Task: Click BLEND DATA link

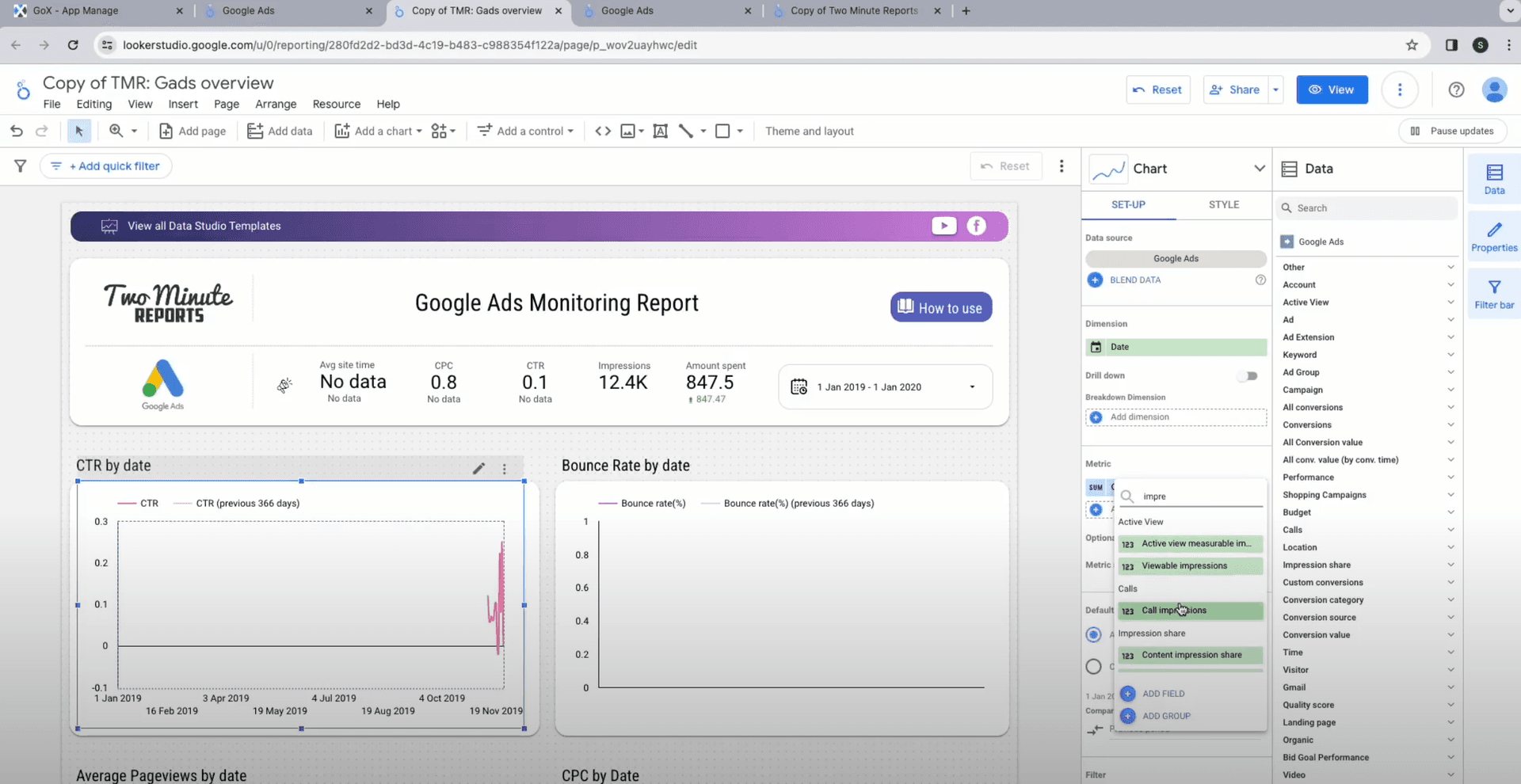Action: coord(1134,280)
